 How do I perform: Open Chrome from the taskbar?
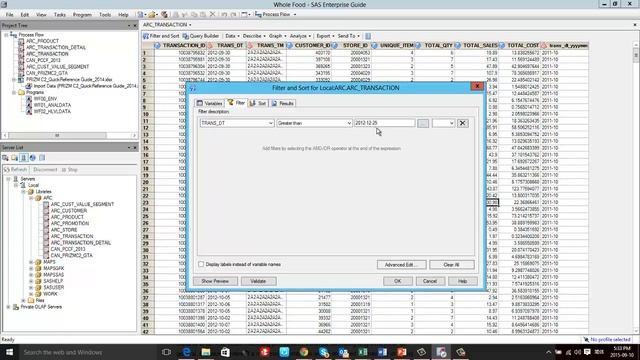[304, 352]
